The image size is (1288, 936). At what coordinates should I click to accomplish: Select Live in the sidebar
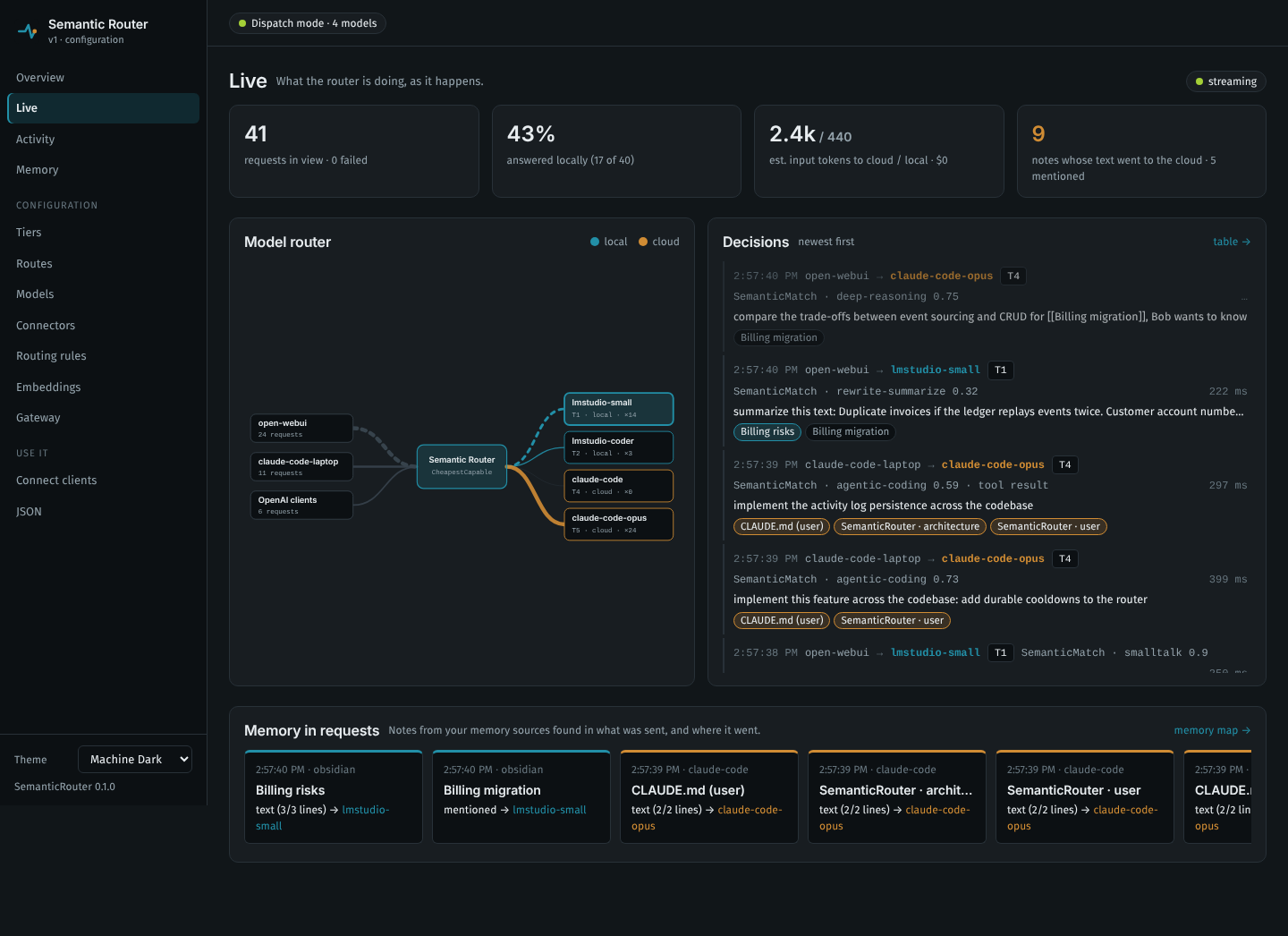point(103,108)
